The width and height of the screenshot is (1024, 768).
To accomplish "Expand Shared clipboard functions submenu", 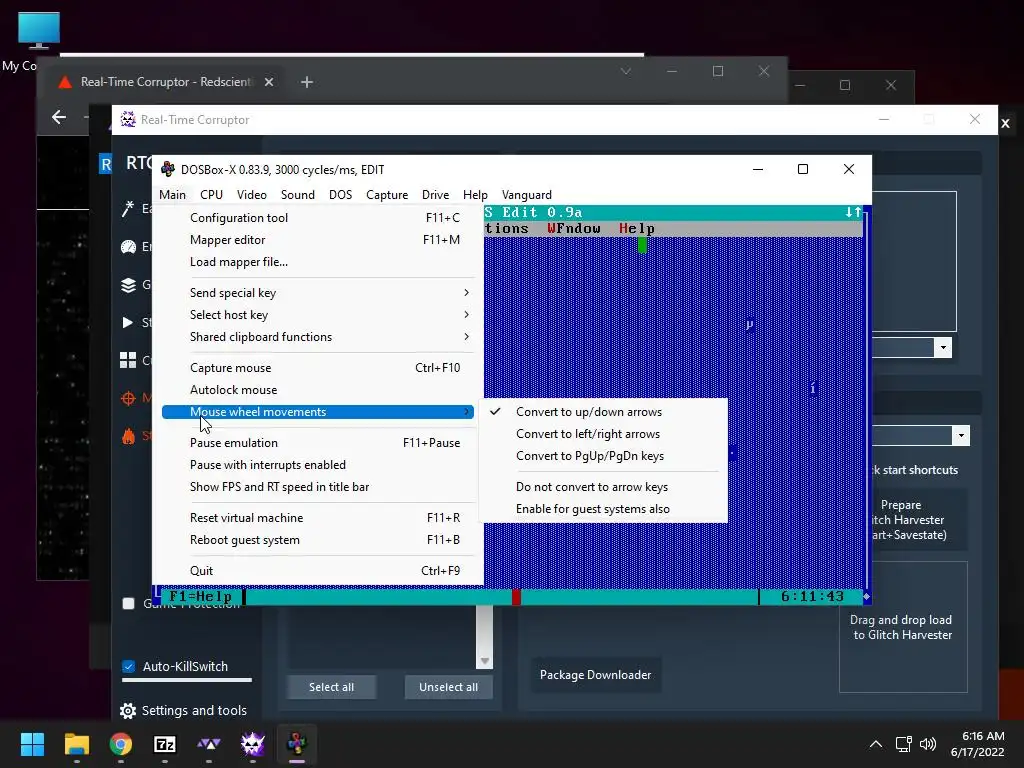I will click(x=318, y=337).
